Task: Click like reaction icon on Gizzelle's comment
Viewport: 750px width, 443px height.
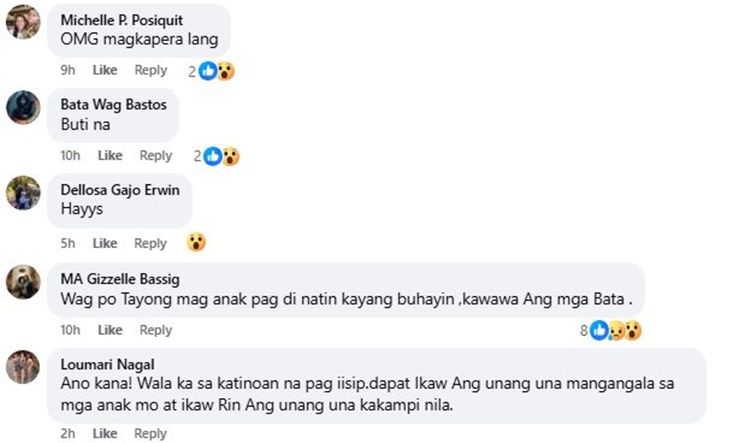Action: tap(599, 330)
